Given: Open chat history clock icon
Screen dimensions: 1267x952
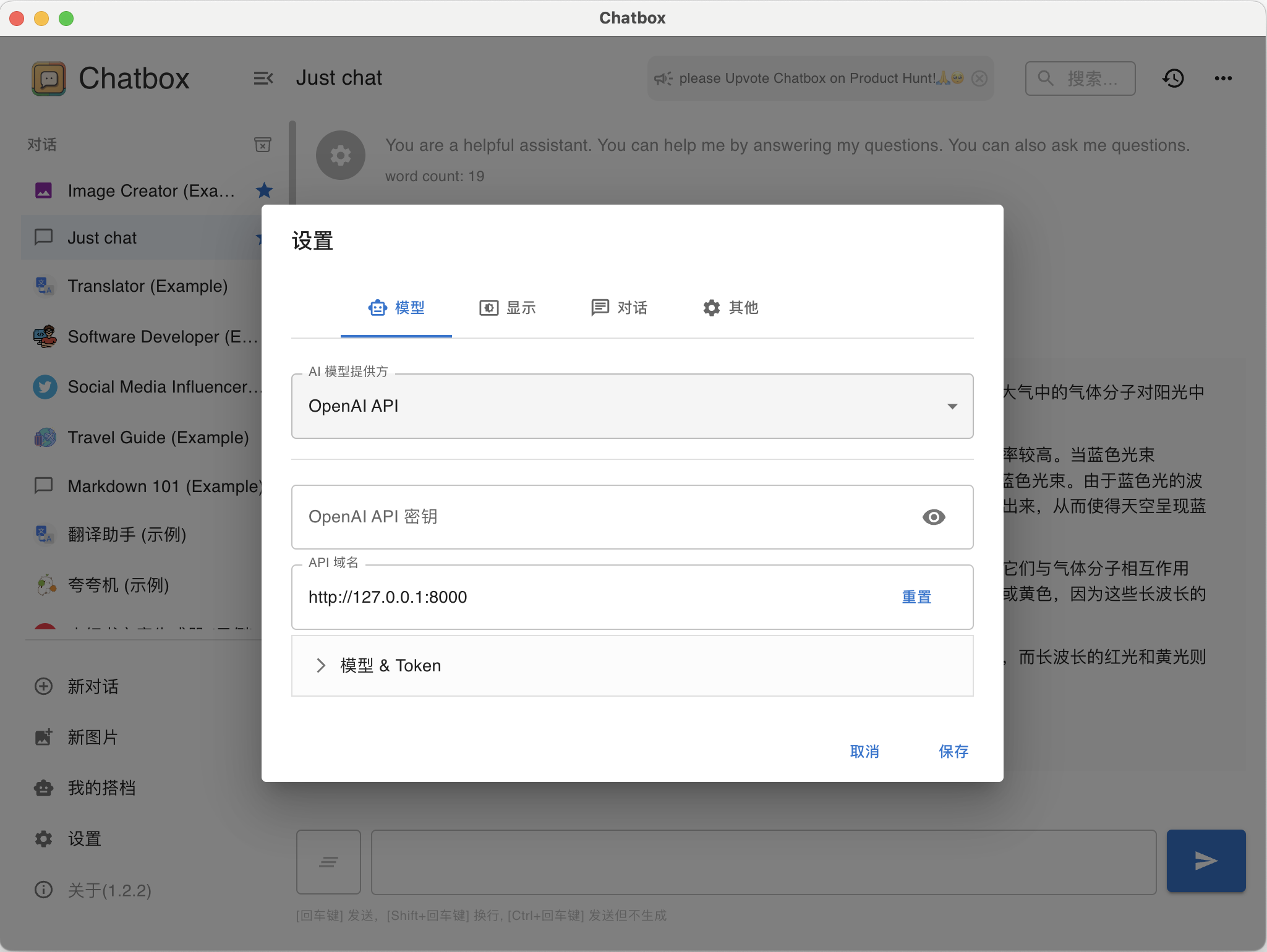Looking at the screenshot, I should click(1173, 79).
